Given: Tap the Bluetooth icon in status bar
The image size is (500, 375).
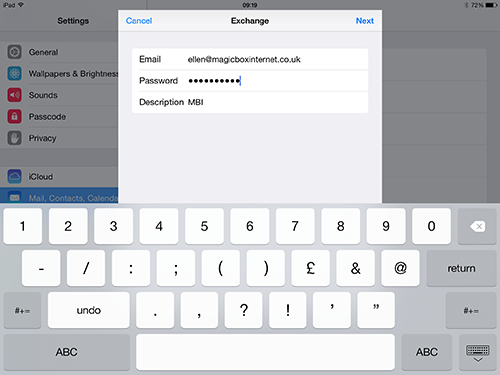Looking at the screenshot, I should (466, 5).
